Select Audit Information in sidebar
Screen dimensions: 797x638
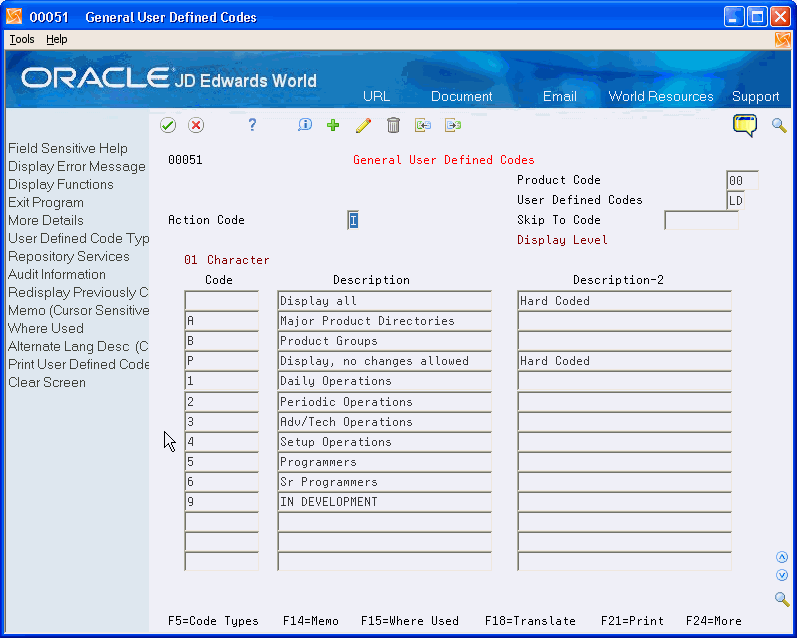pyautogui.click(x=57, y=275)
